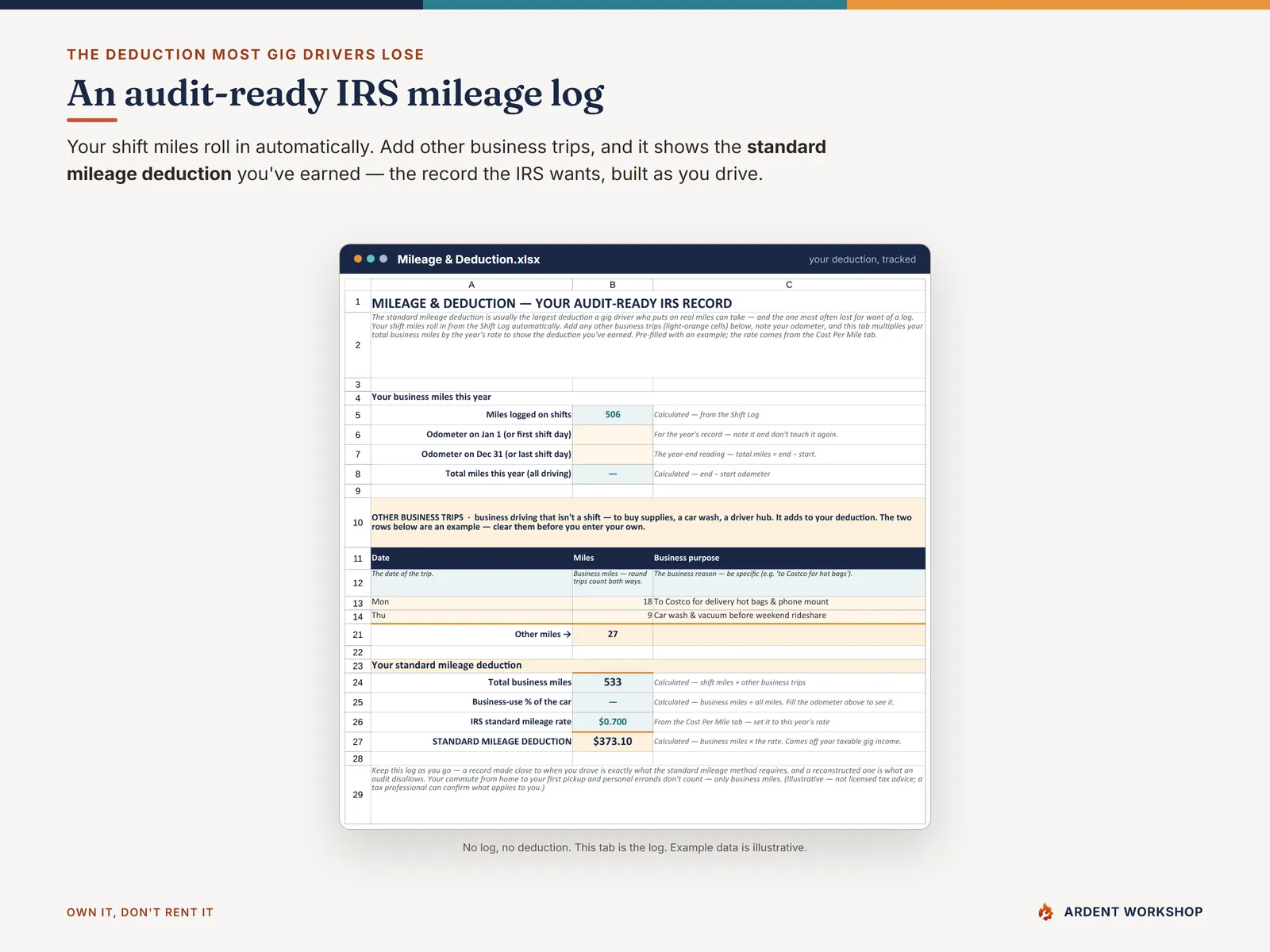Click 'THE DEDUCTION MOST GIG DRIVERS LOSE' eyebrow
This screenshot has width=1270, height=952.
point(245,55)
